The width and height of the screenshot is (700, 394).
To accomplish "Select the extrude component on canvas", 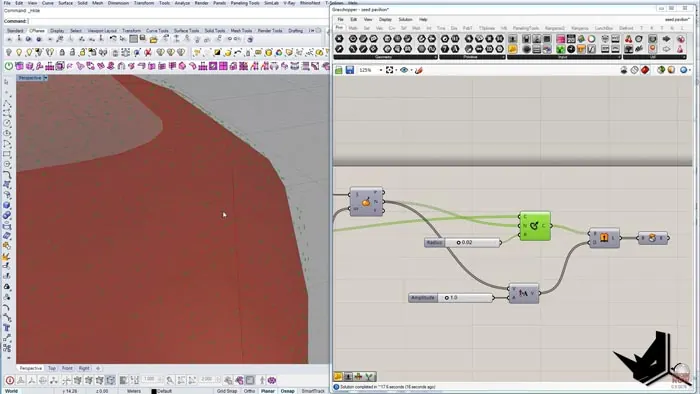I will pos(604,238).
